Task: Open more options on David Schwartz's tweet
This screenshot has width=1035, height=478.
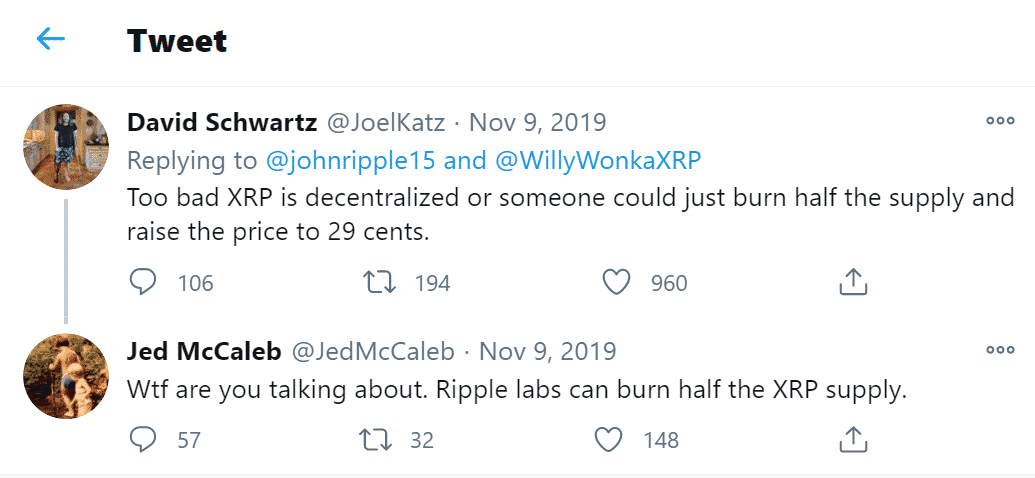Action: (x=1000, y=121)
